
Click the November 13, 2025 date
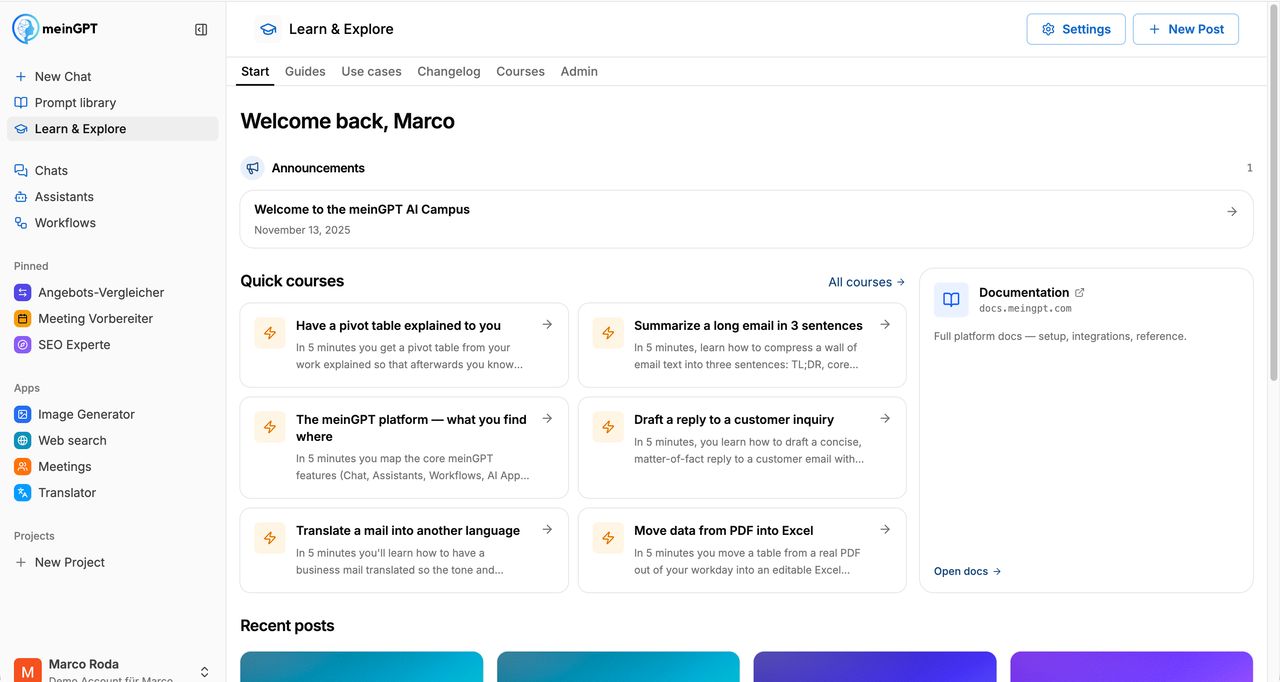point(302,230)
